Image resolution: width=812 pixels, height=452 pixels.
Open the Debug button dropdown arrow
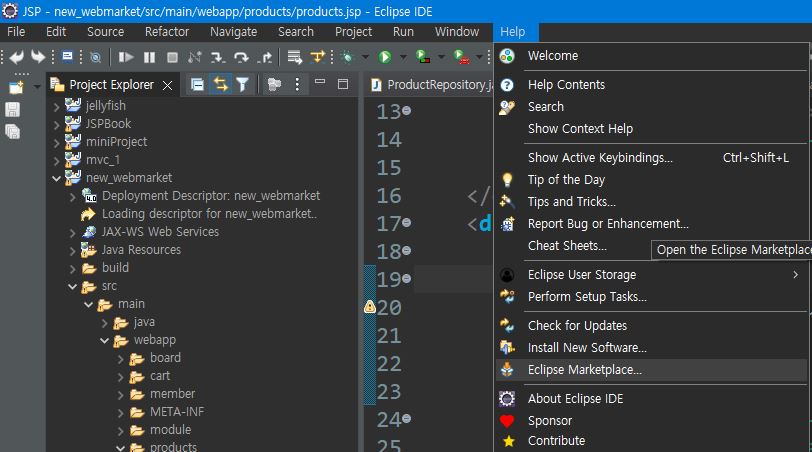click(366, 57)
